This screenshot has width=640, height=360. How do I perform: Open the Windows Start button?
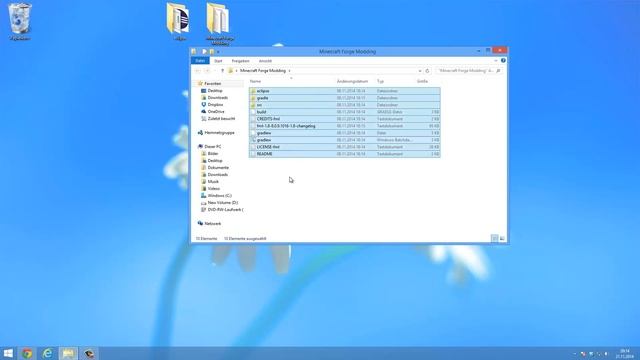[8, 353]
